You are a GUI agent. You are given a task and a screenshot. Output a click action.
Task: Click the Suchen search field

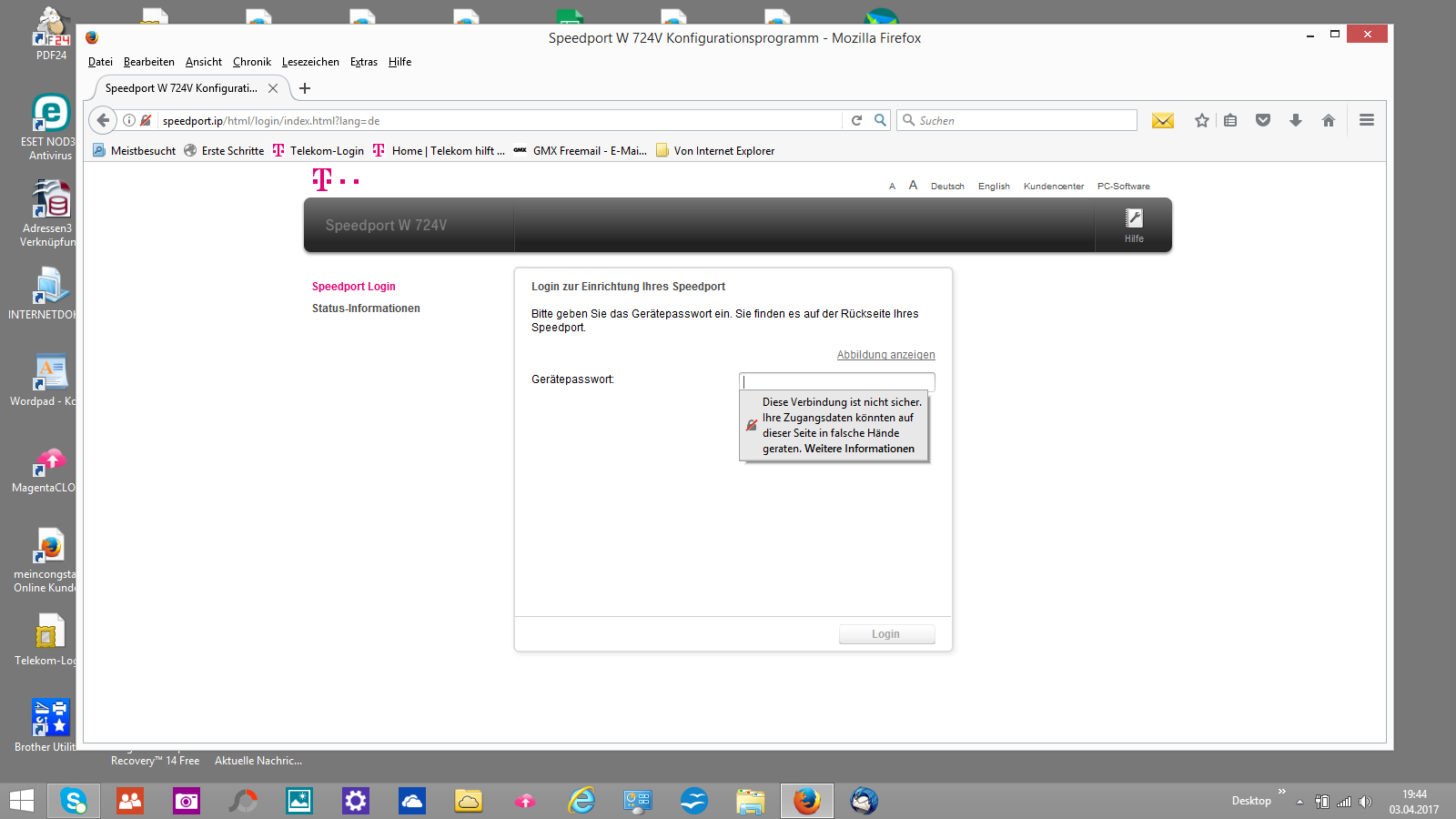[x=1017, y=120]
